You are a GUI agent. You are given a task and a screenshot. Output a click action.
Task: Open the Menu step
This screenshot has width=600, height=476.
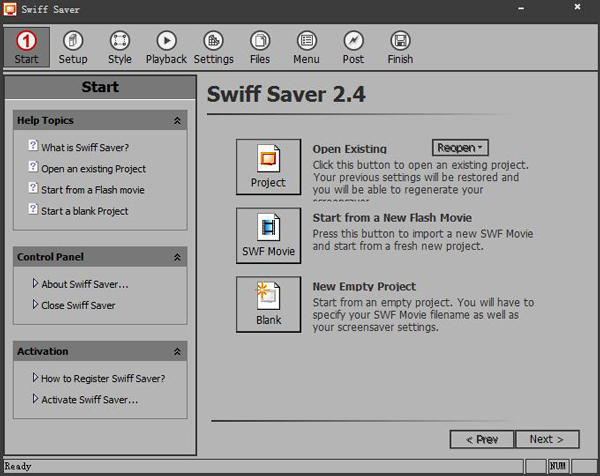(x=307, y=47)
